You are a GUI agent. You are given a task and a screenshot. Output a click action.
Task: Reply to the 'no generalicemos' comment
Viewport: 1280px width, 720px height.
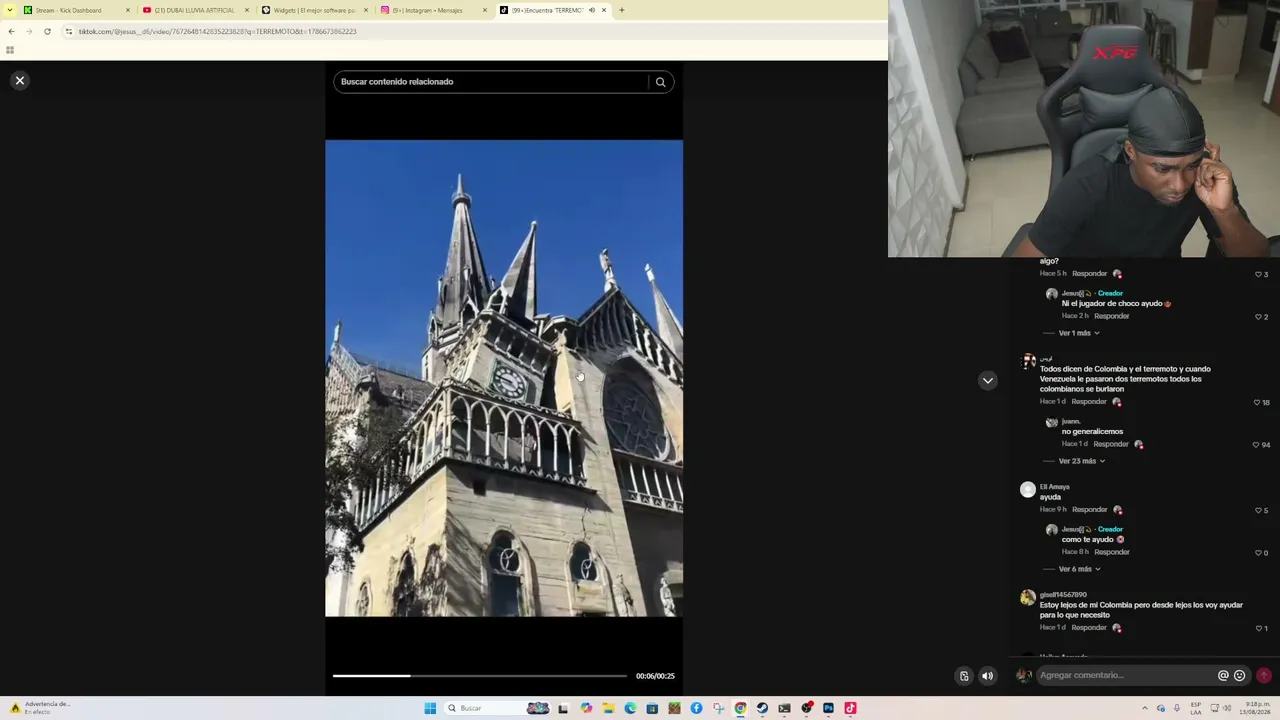coord(1111,444)
